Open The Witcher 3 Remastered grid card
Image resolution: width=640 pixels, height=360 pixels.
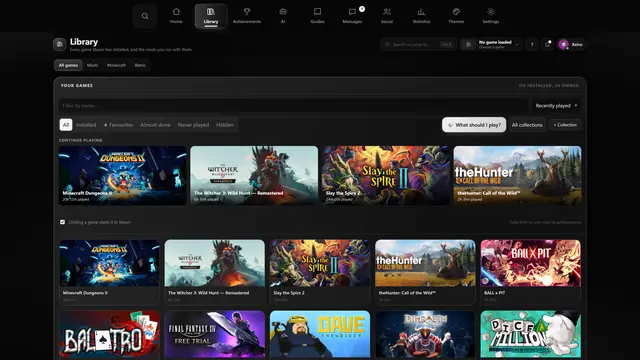[x=214, y=272]
